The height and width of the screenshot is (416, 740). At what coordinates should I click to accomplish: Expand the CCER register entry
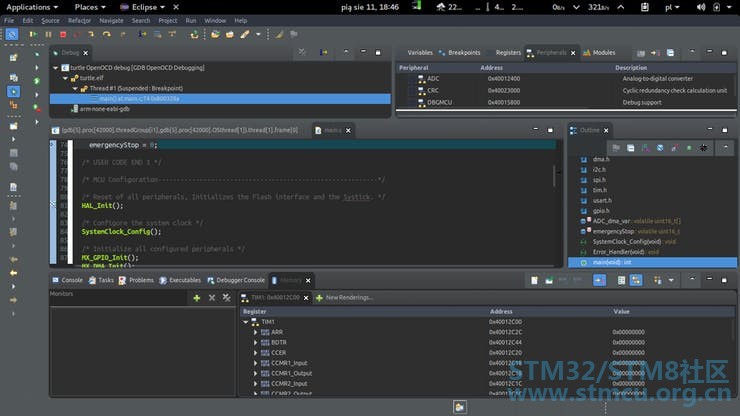point(256,353)
